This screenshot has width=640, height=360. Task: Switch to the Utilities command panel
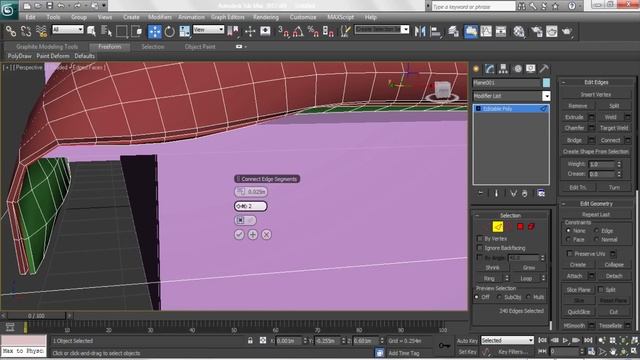544,69
